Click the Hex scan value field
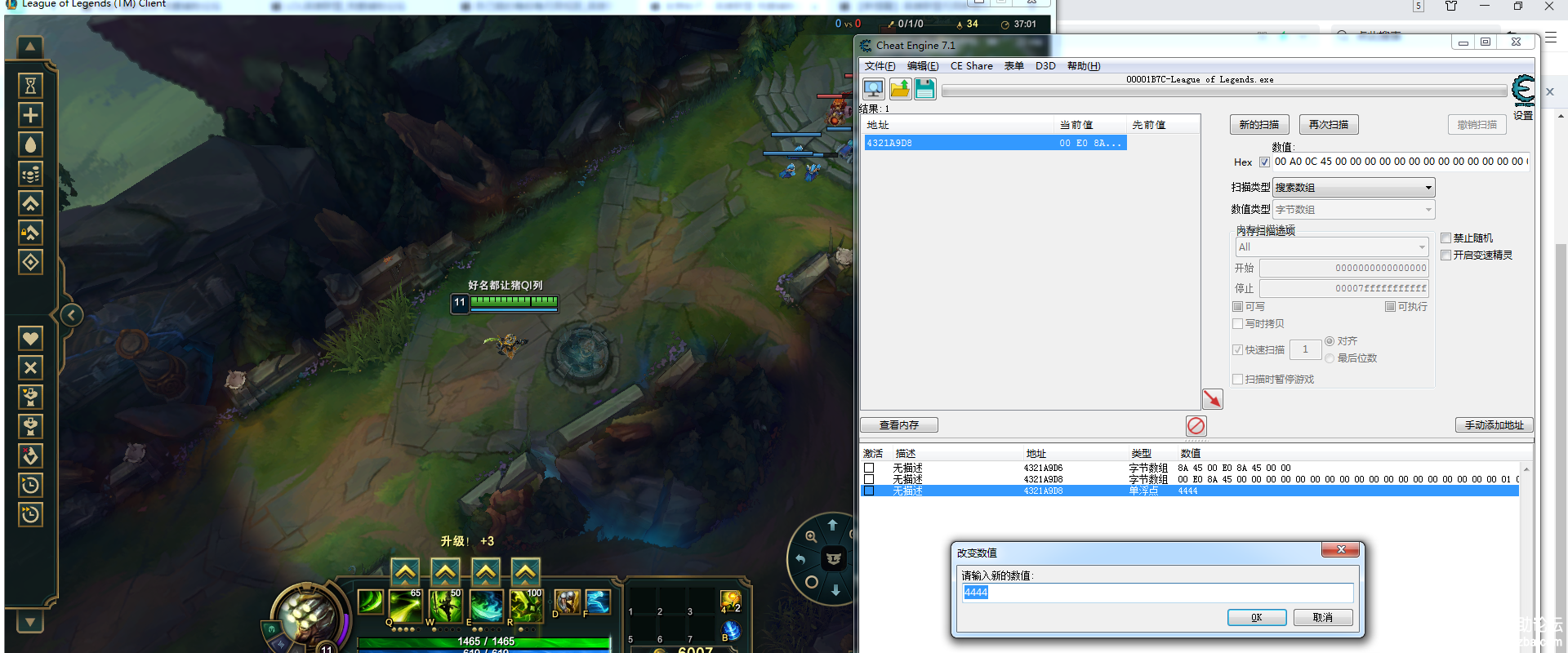The width and height of the screenshot is (1568, 653). (1401, 162)
